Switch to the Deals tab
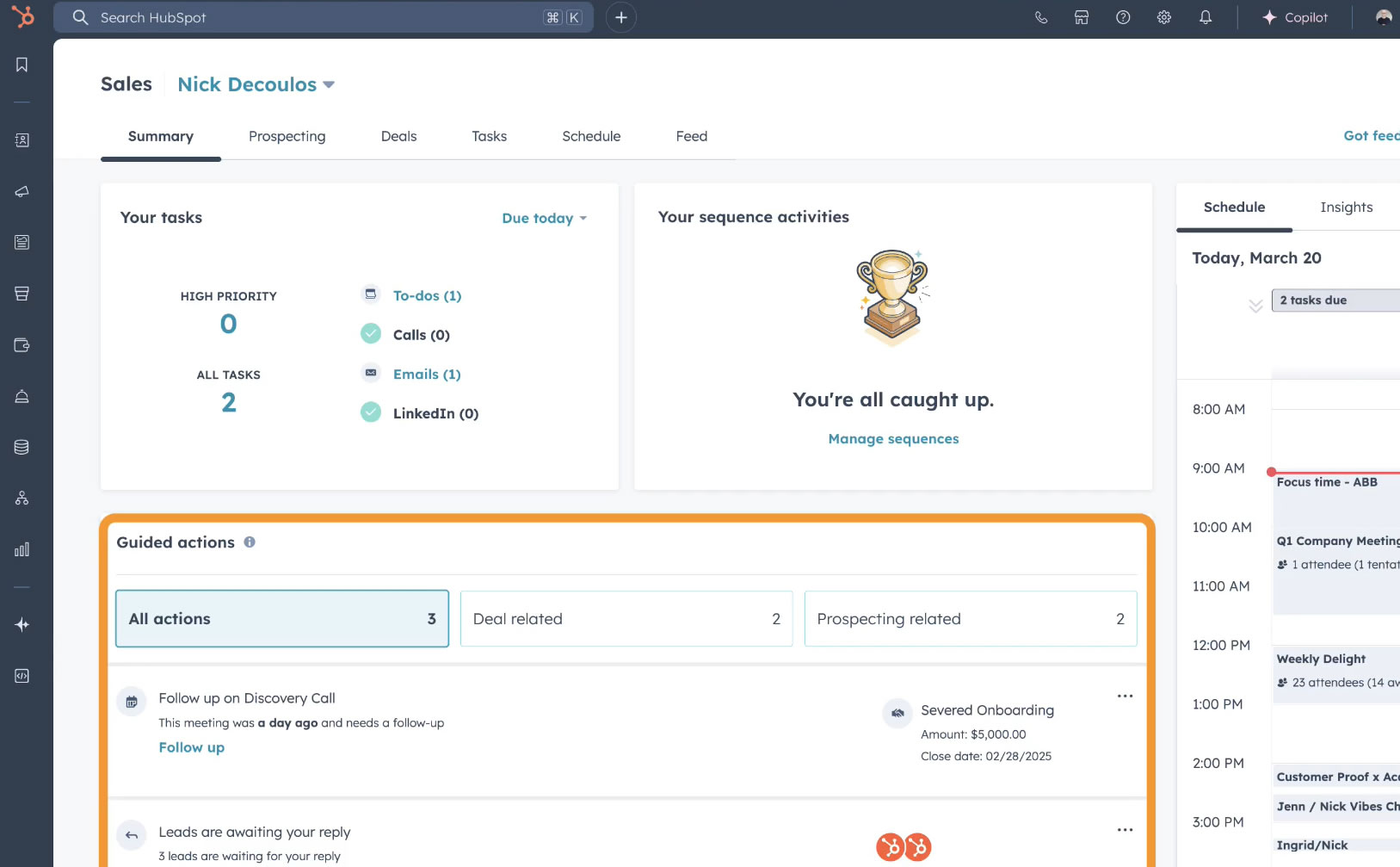The width and height of the screenshot is (1400, 867). (x=399, y=136)
